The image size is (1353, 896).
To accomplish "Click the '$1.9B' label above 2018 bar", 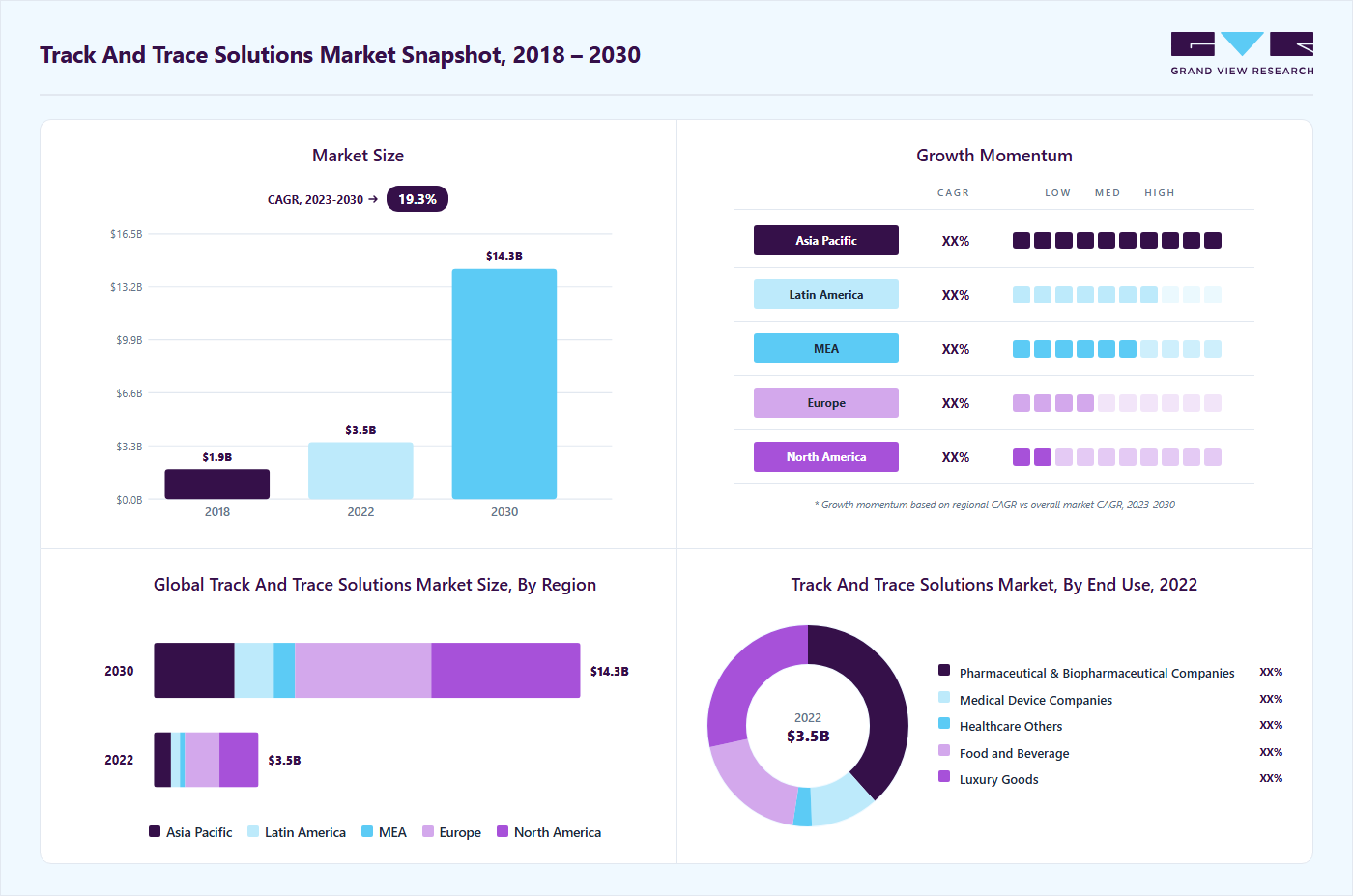I will (217, 457).
